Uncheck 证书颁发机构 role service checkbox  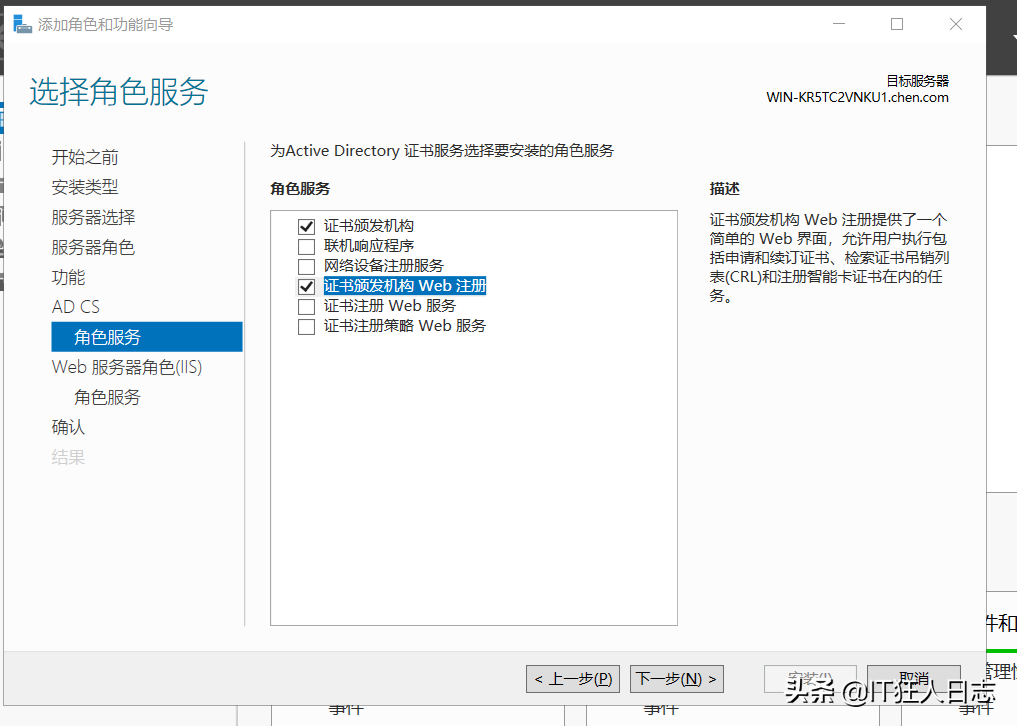click(x=306, y=226)
